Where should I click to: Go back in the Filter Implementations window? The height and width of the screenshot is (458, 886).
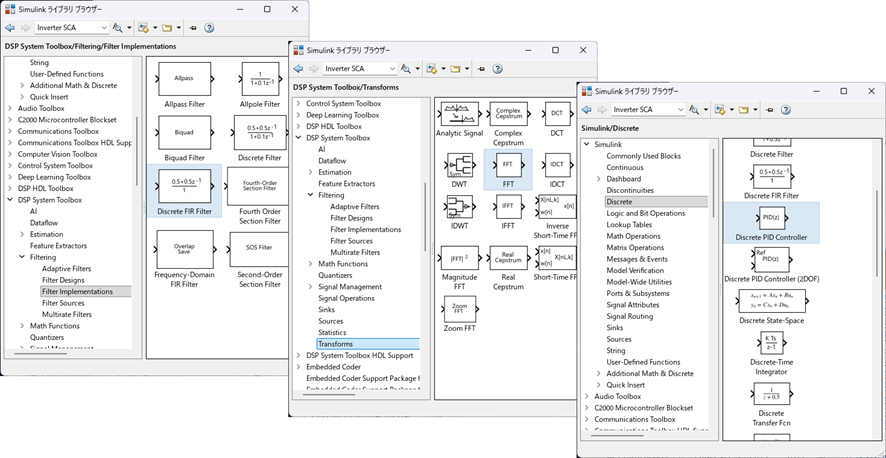pyautogui.click(x=8, y=28)
